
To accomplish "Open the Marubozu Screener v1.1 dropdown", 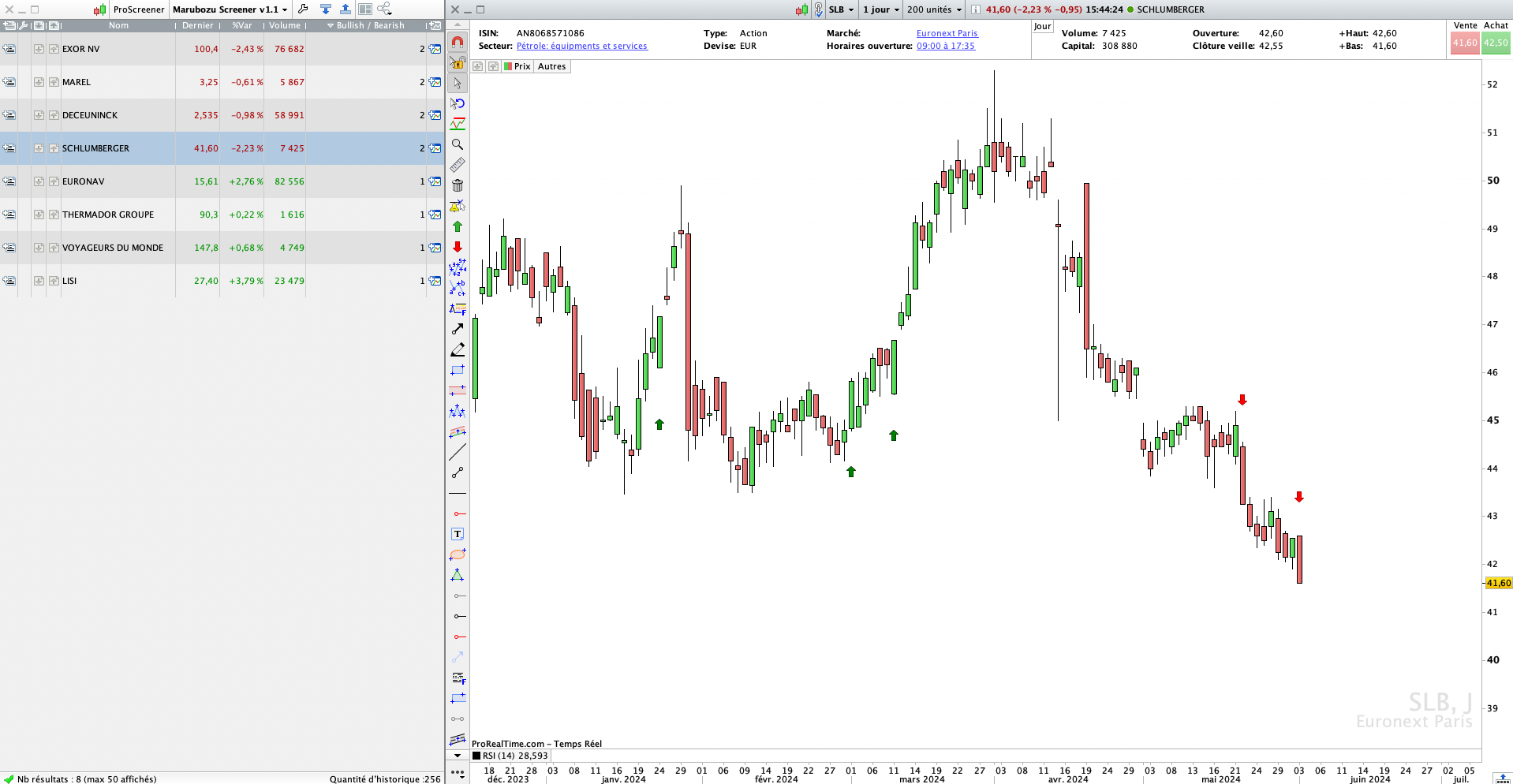I will (x=230, y=9).
